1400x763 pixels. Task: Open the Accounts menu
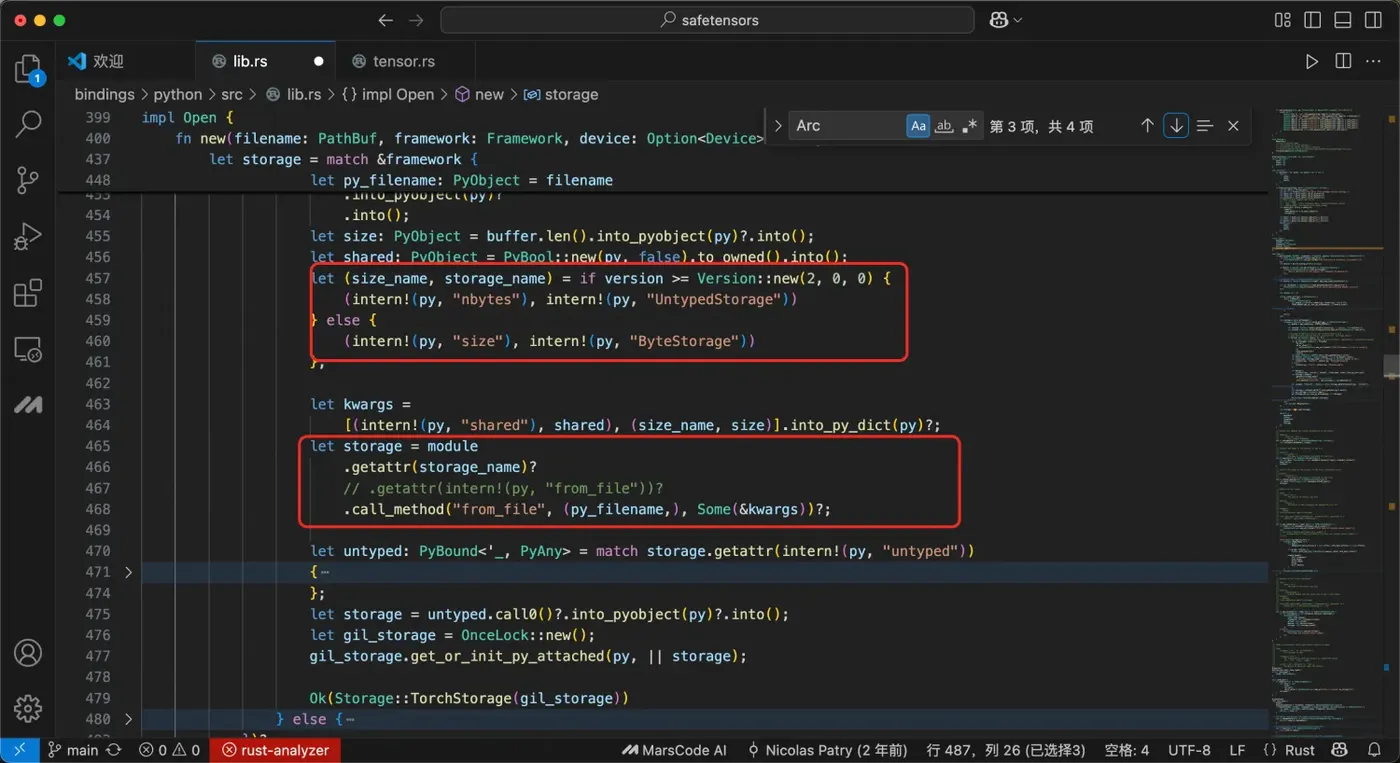(28, 653)
